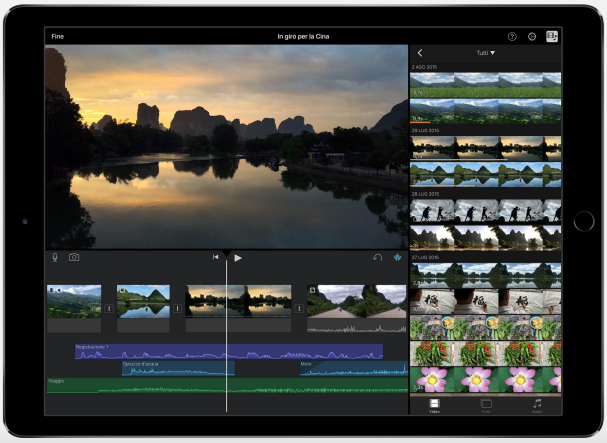This screenshot has height=443, width=607.
Task: Pick the red chili peppers library clip
Action: 485,354
